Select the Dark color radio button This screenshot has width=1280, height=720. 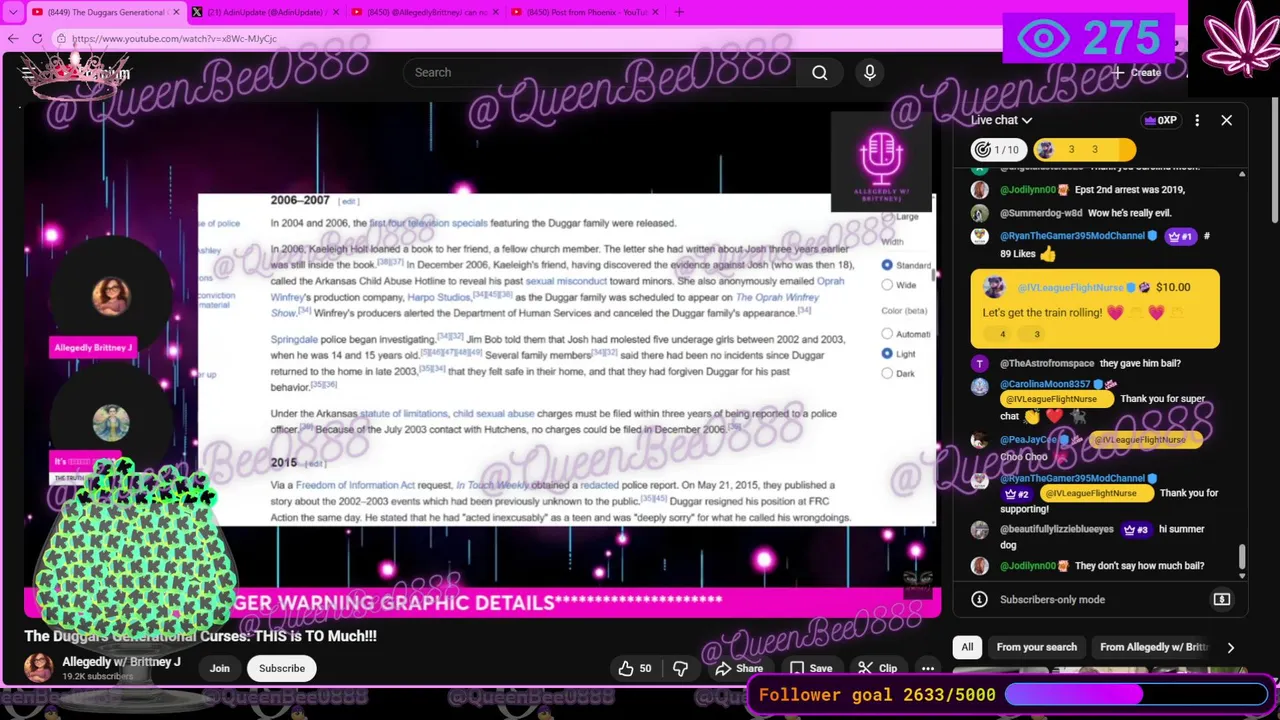click(x=887, y=373)
